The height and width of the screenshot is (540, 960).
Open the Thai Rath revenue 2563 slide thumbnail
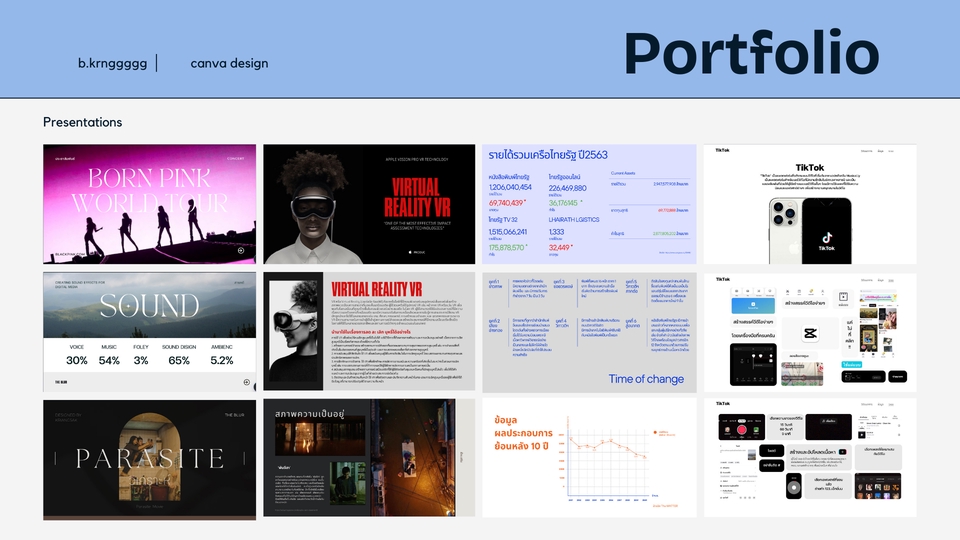(589, 204)
